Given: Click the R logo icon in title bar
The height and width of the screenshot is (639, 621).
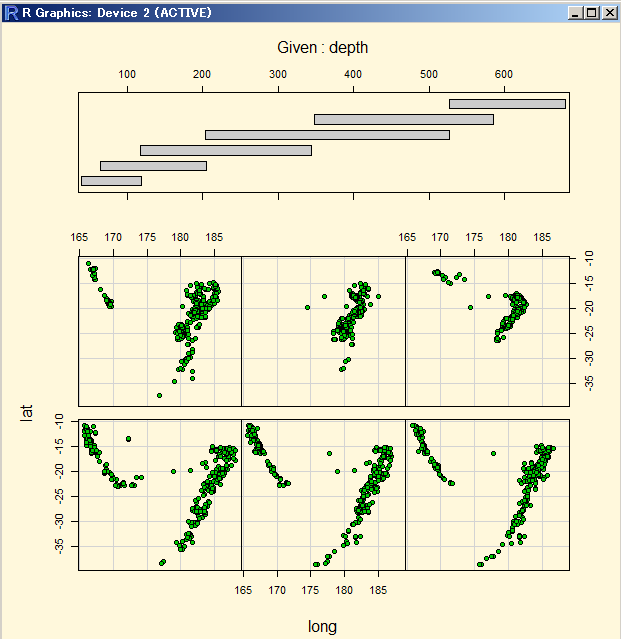Looking at the screenshot, I should pyautogui.click(x=11, y=12).
